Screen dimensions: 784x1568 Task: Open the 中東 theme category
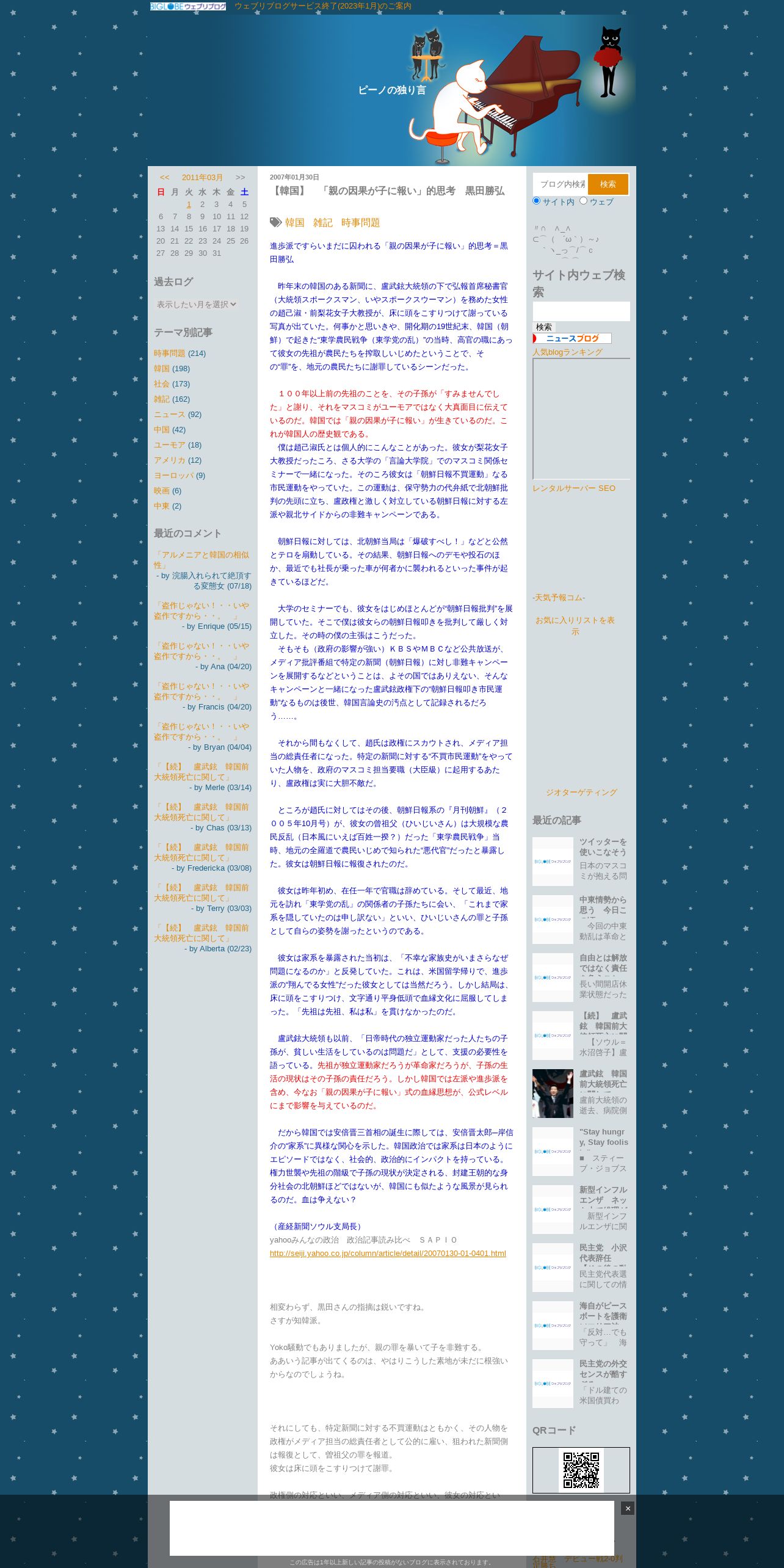click(162, 506)
